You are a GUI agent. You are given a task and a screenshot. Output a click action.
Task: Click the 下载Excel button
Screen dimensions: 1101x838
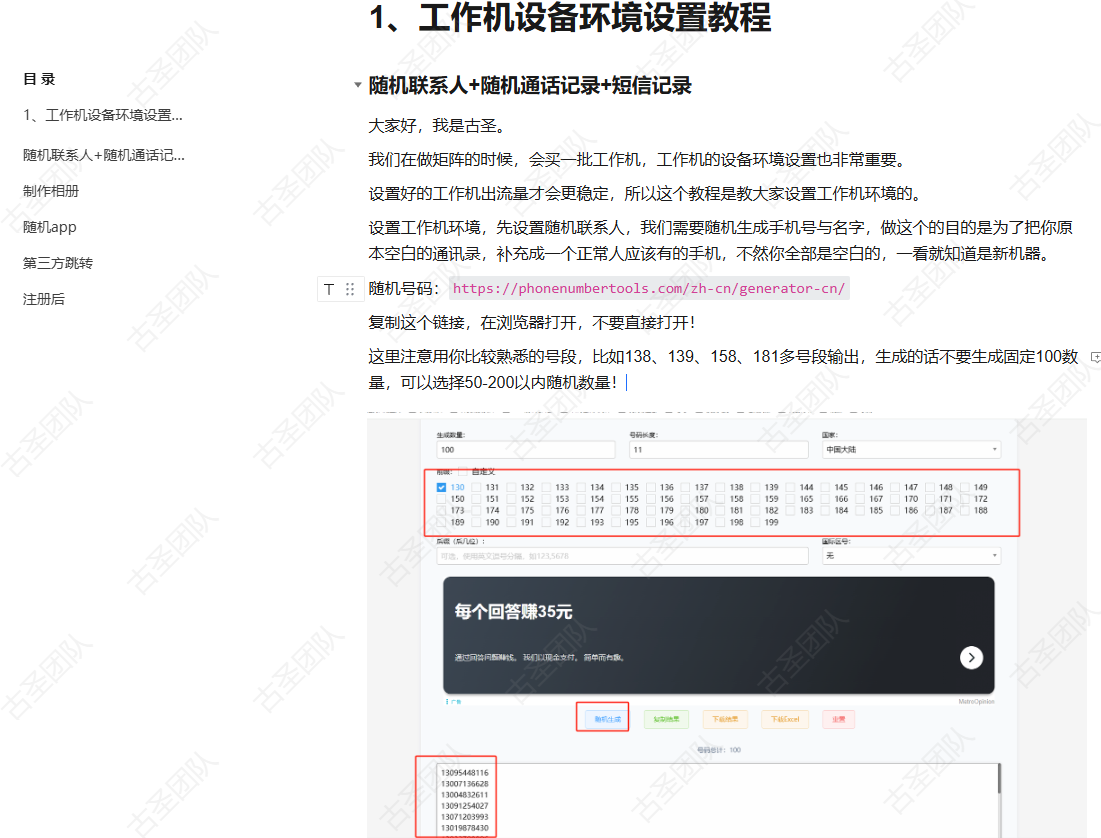pyautogui.click(x=785, y=719)
